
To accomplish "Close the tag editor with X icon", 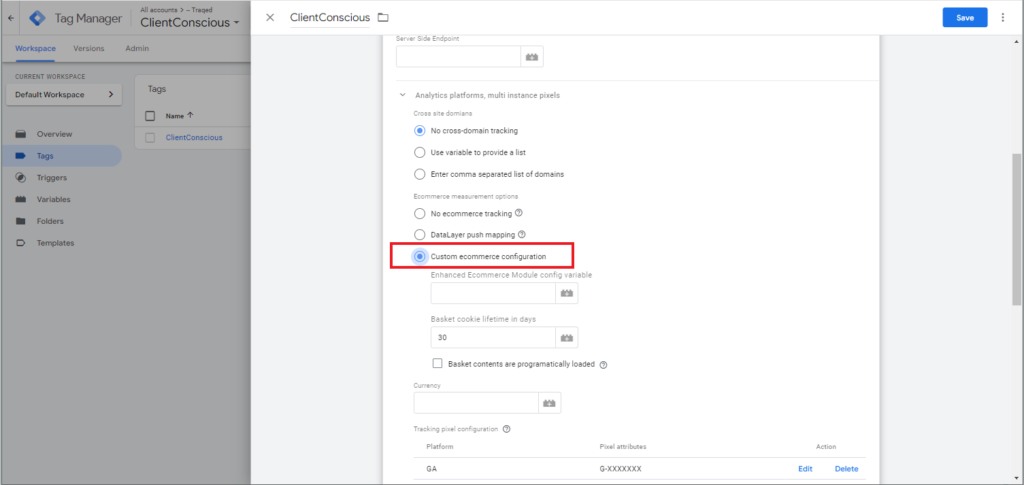I will click(270, 18).
